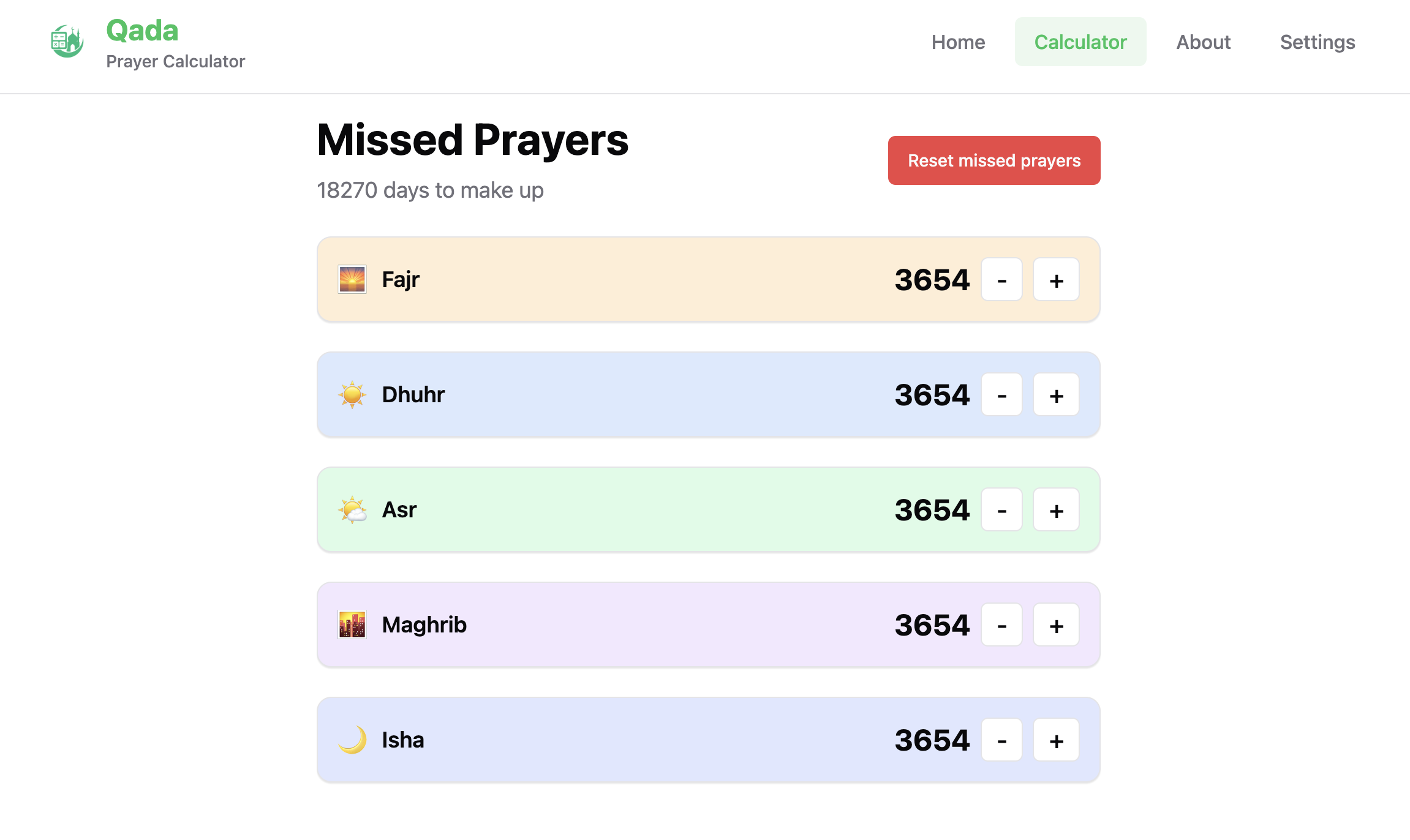Decrement the Maghrib prayer counter
This screenshot has height=840, width=1410.
(x=1001, y=625)
